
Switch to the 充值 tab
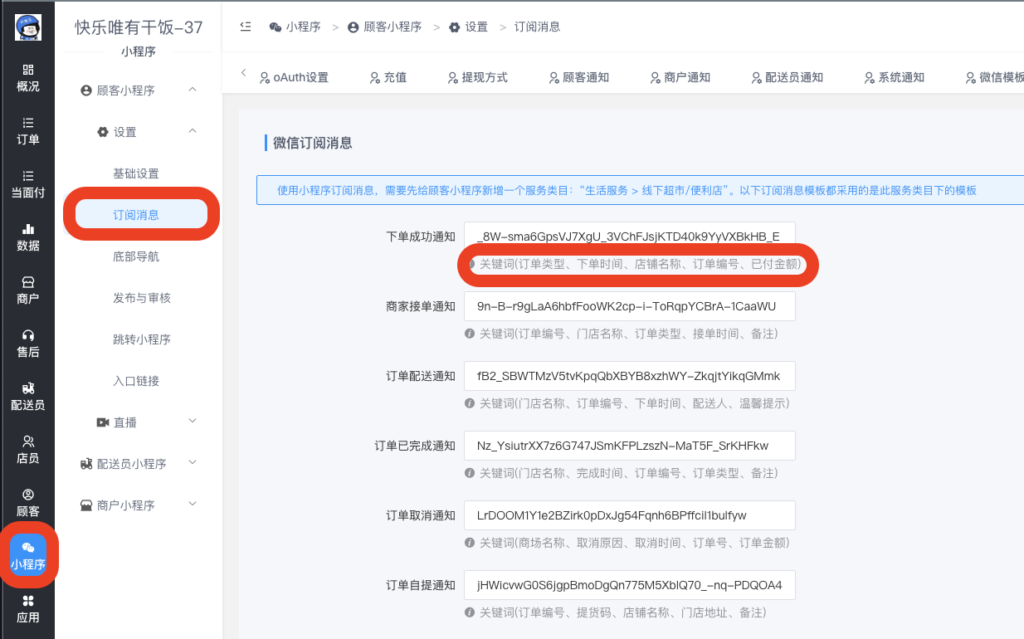point(388,75)
